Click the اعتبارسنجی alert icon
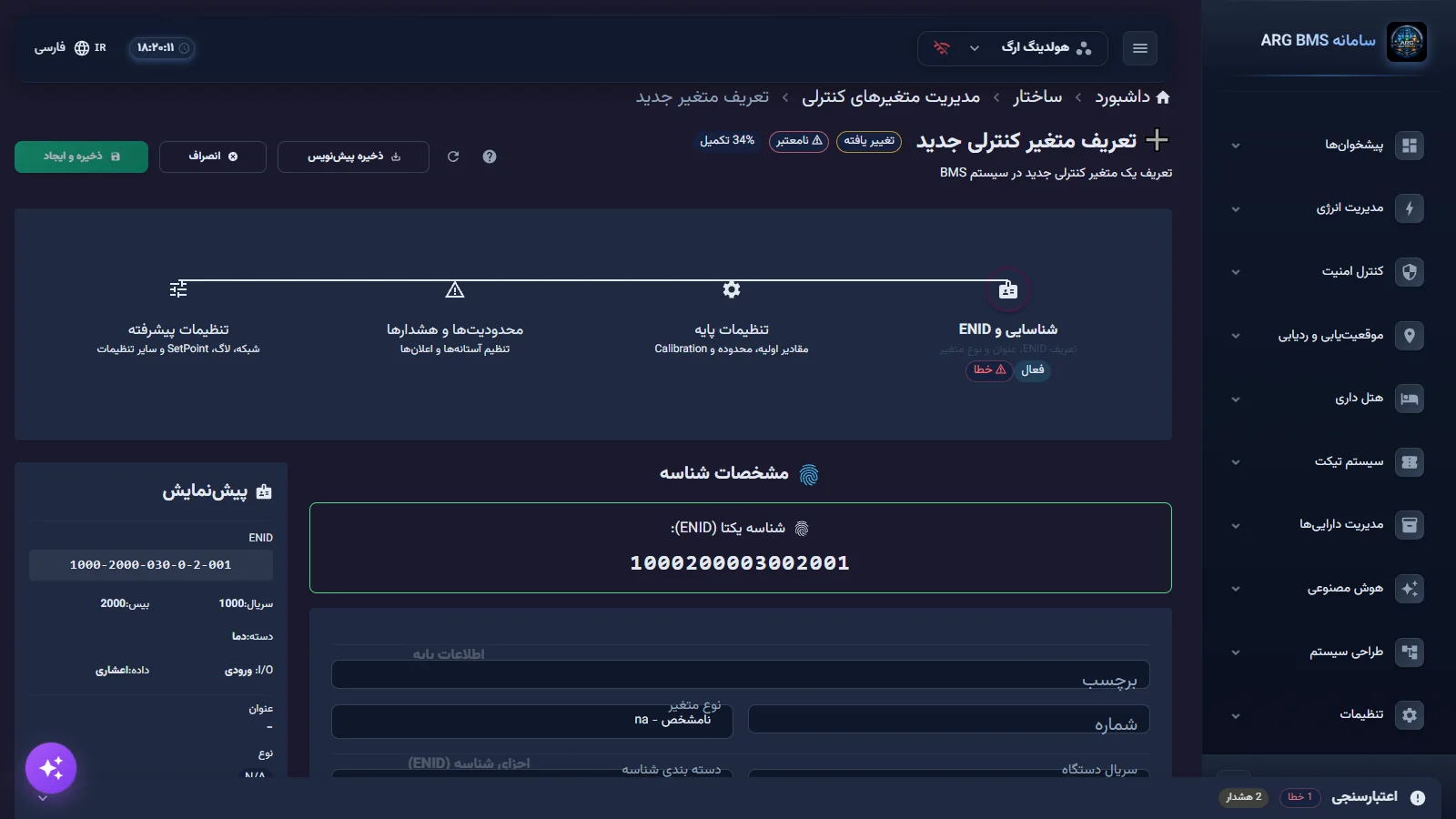This screenshot has height=819, width=1456. [1418, 798]
